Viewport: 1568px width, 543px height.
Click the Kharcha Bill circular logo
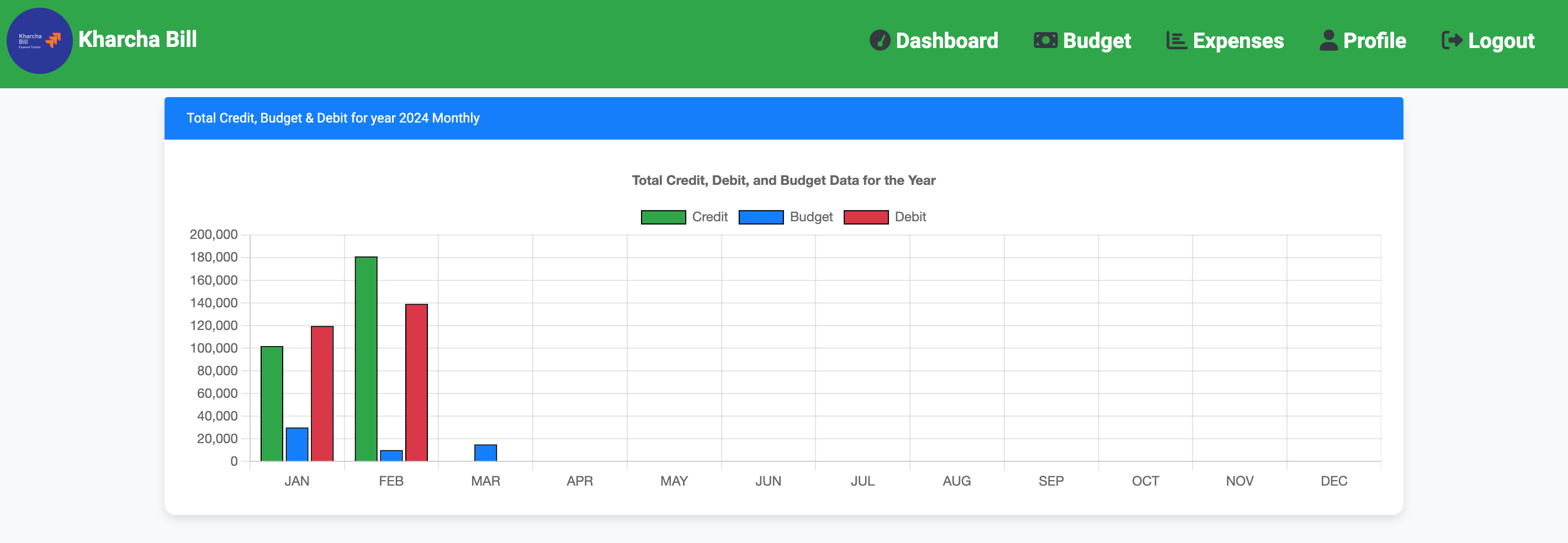tap(39, 40)
